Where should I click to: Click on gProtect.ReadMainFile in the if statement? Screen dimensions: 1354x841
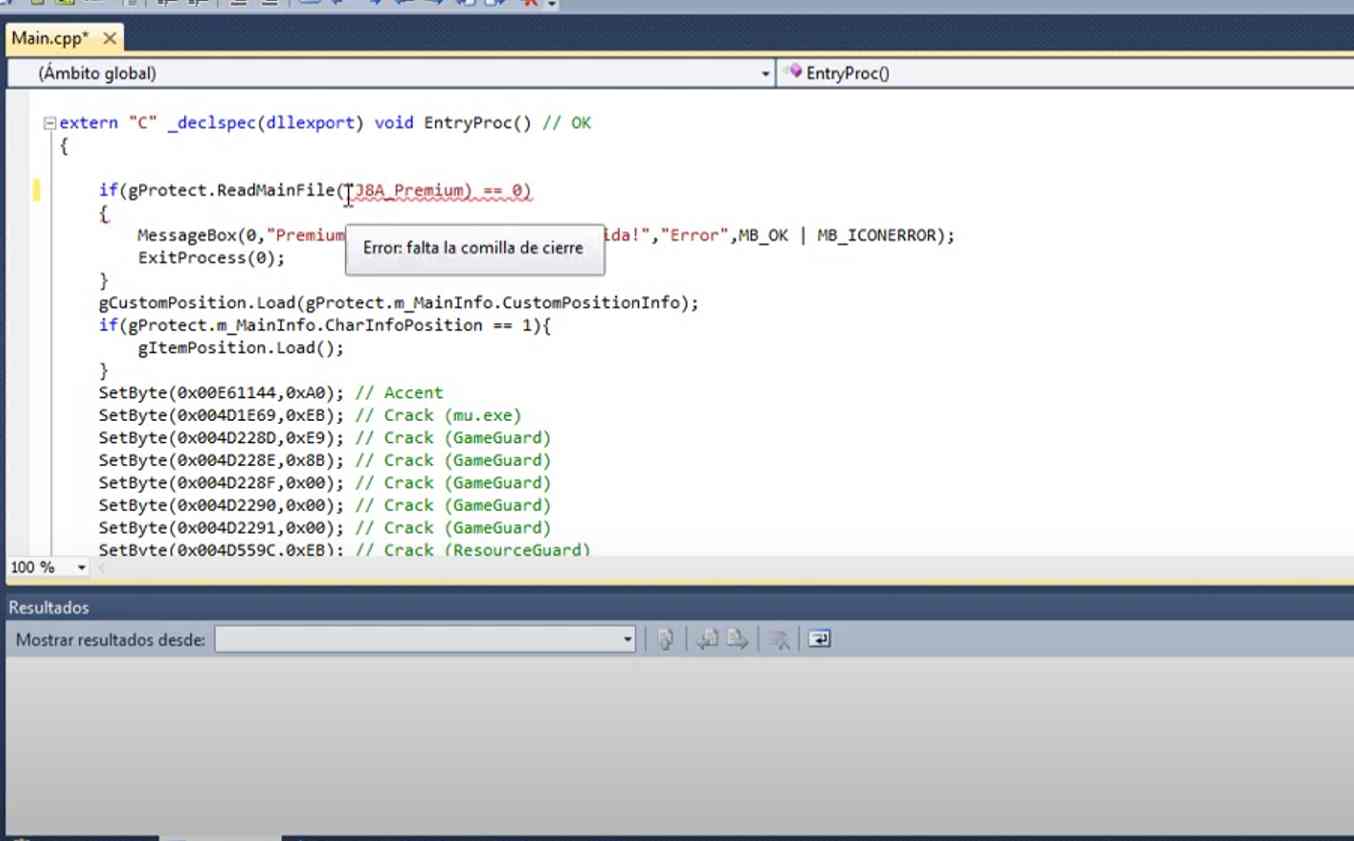tap(231, 190)
